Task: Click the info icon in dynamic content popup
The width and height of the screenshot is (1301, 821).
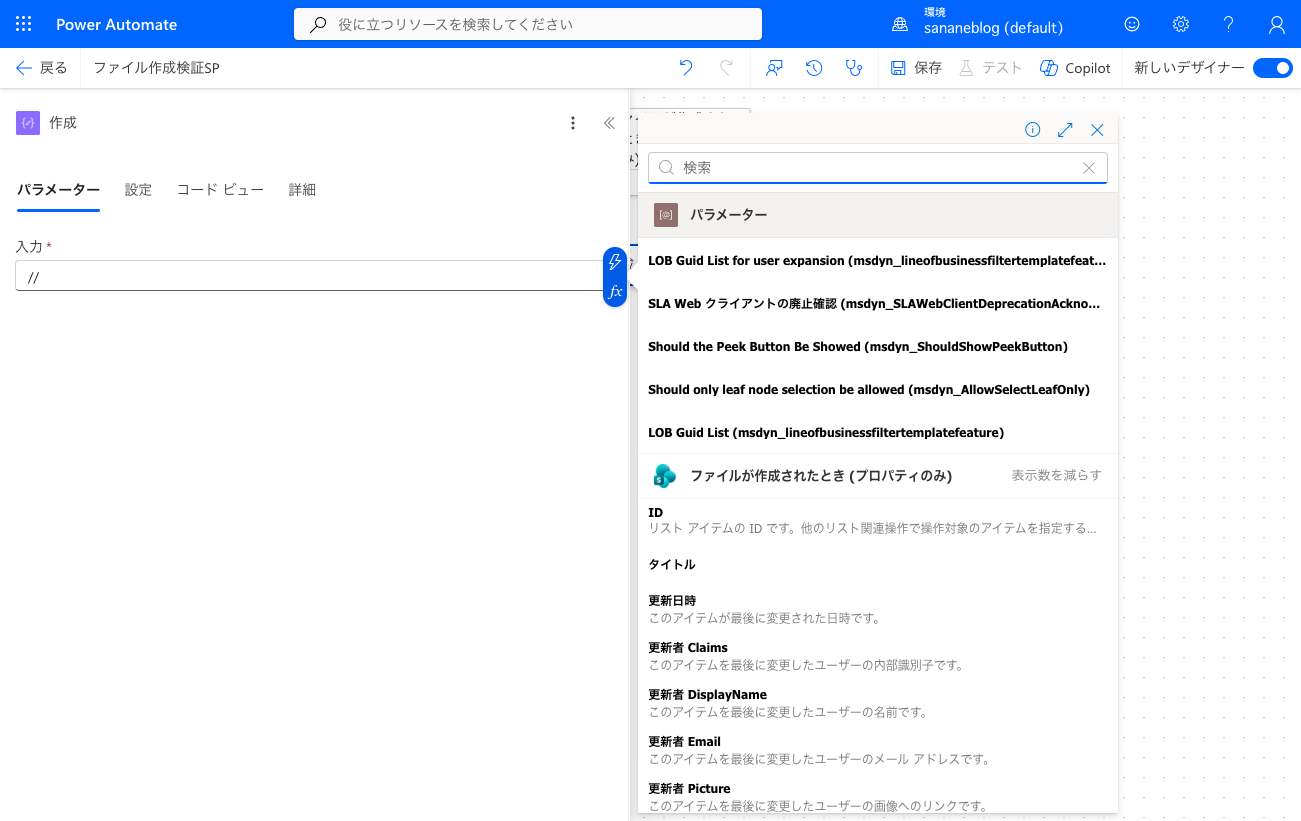Action: (x=1033, y=130)
